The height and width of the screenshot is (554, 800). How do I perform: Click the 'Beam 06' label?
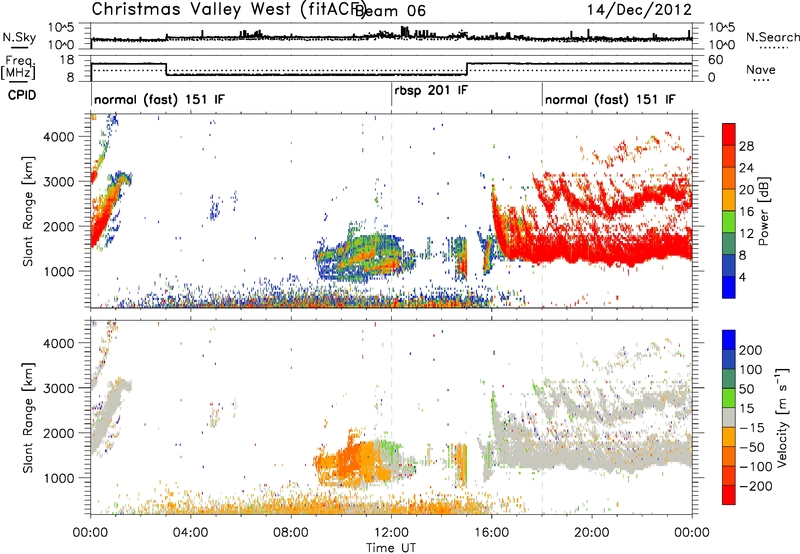tap(391, 11)
